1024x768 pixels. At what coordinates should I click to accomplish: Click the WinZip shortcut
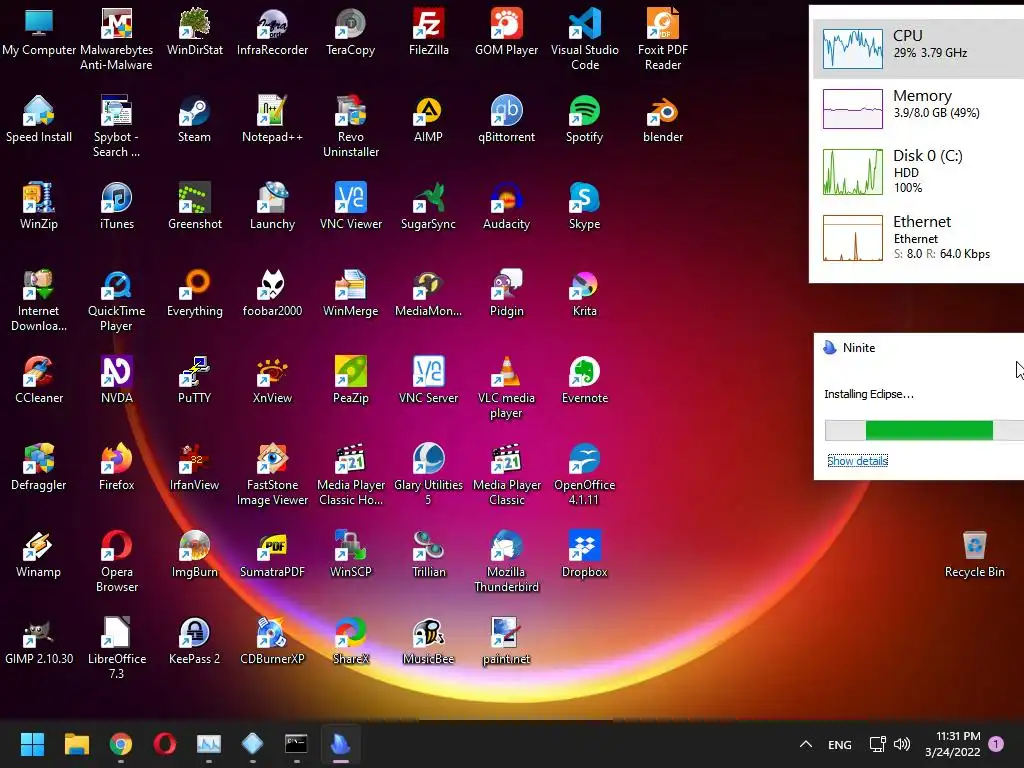[x=39, y=206]
